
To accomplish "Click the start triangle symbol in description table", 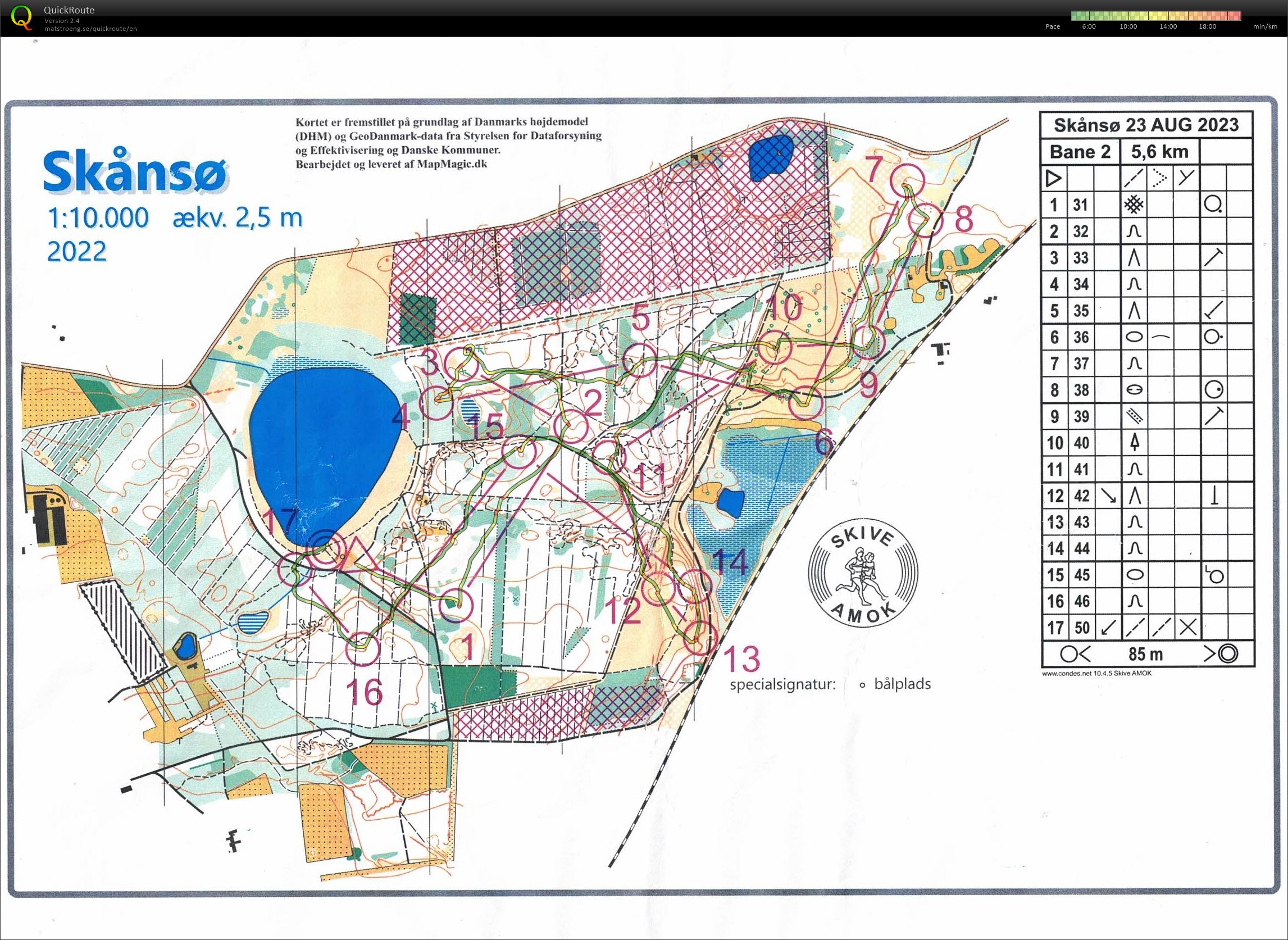I will [1054, 179].
